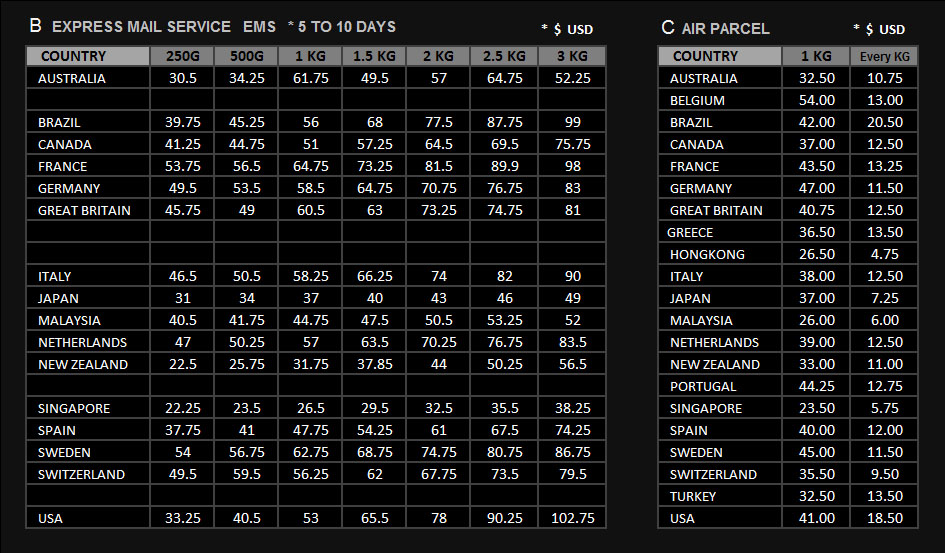Select USA 3 KG price 102.75
945x553 pixels.
coord(573,518)
